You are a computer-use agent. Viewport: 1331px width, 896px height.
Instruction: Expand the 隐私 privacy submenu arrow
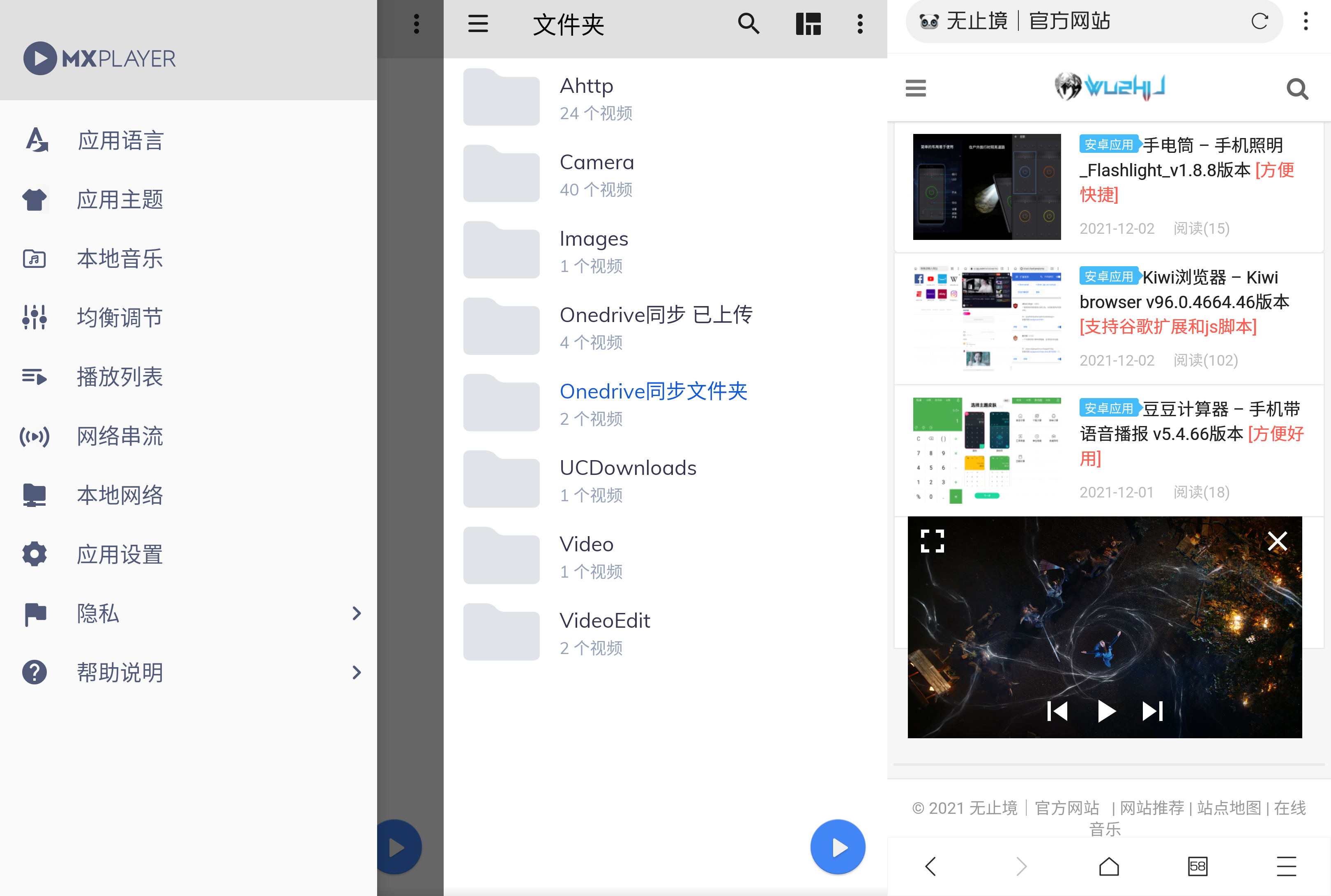(357, 613)
